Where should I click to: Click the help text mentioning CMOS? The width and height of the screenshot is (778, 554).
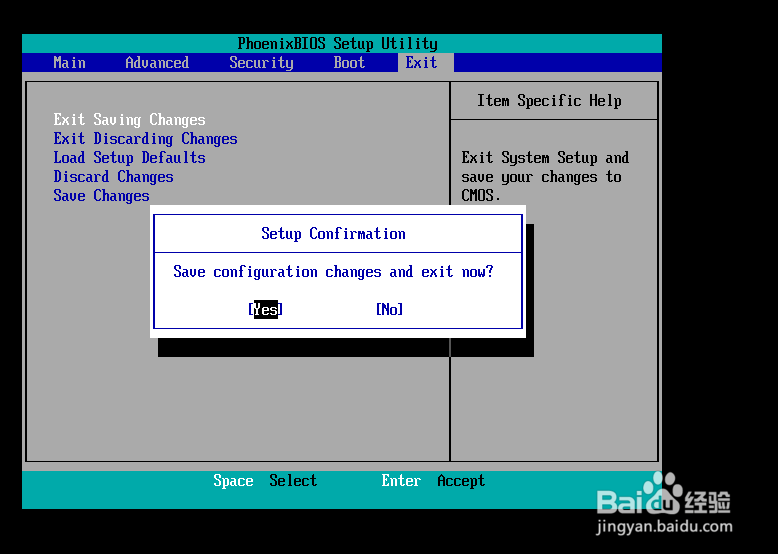pyautogui.click(x=545, y=177)
